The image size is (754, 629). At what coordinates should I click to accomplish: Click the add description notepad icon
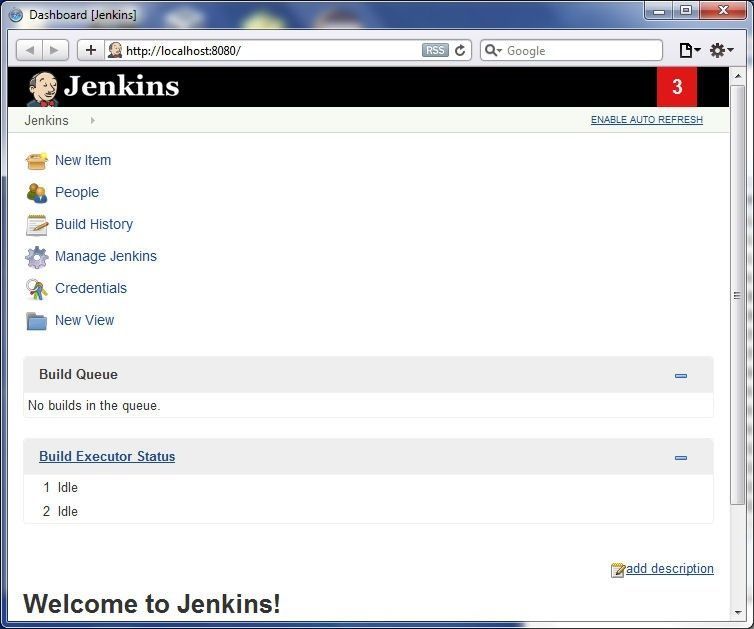[617, 570]
